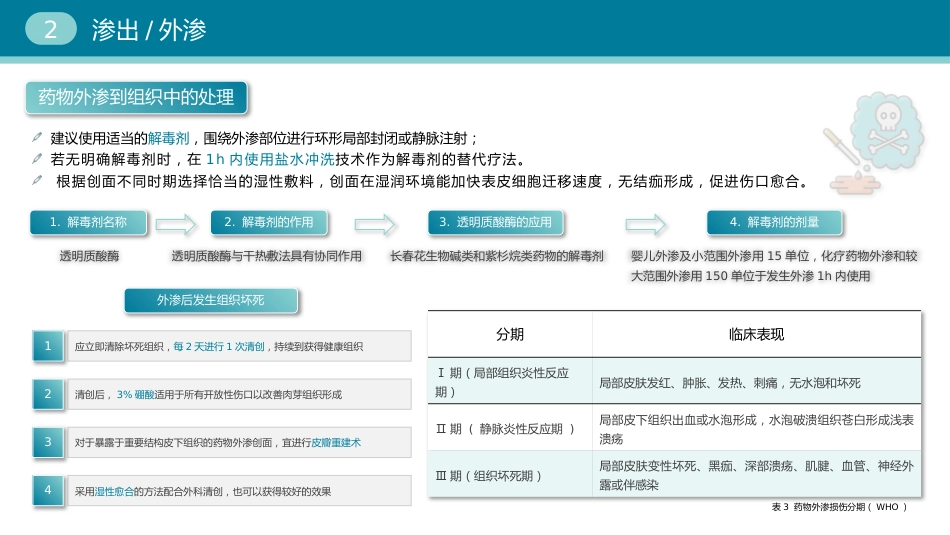The width and height of the screenshot is (950, 535).
Task: Click the number 3 square in the list
Action: tap(48, 442)
